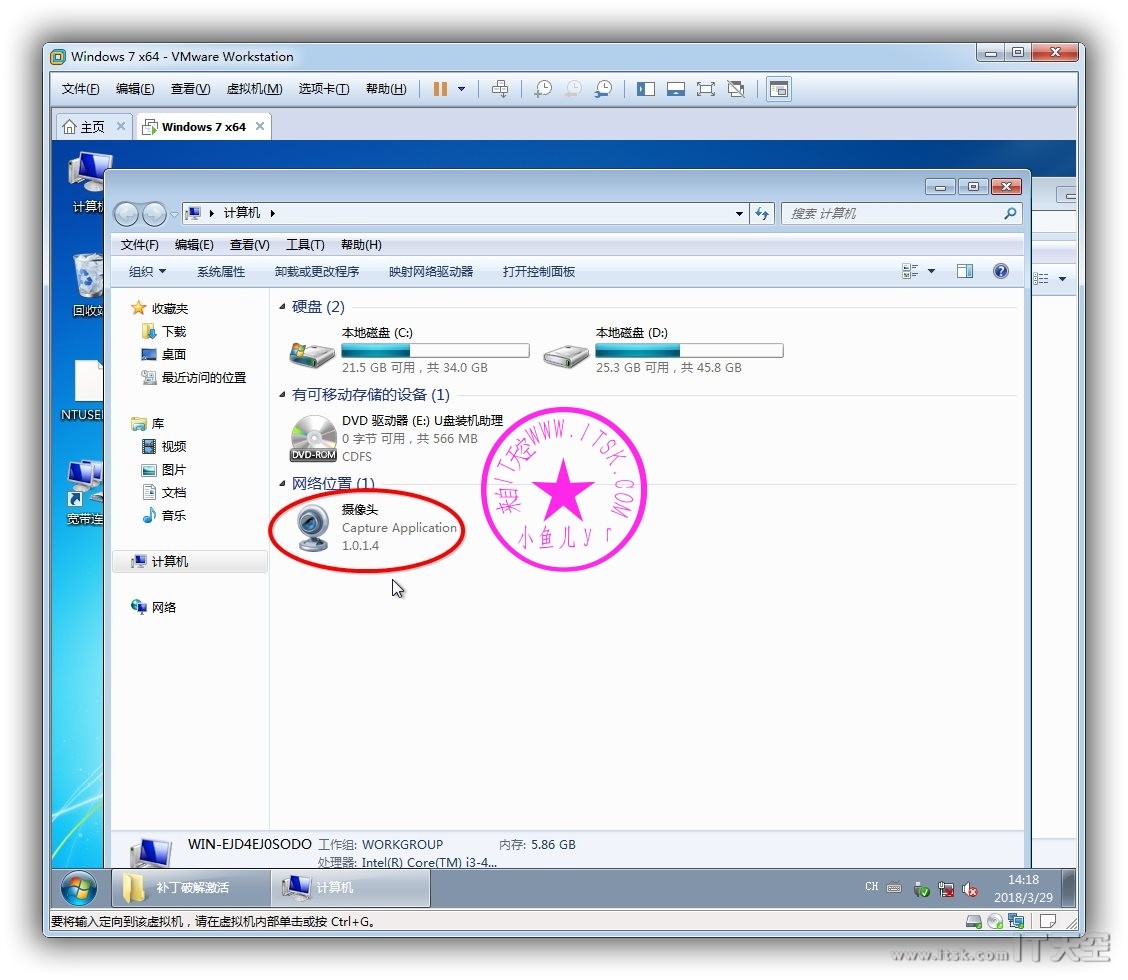This screenshot has height=980, width=1128.
Task: Switch to the 主页 tab
Action: (x=85, y=127)
